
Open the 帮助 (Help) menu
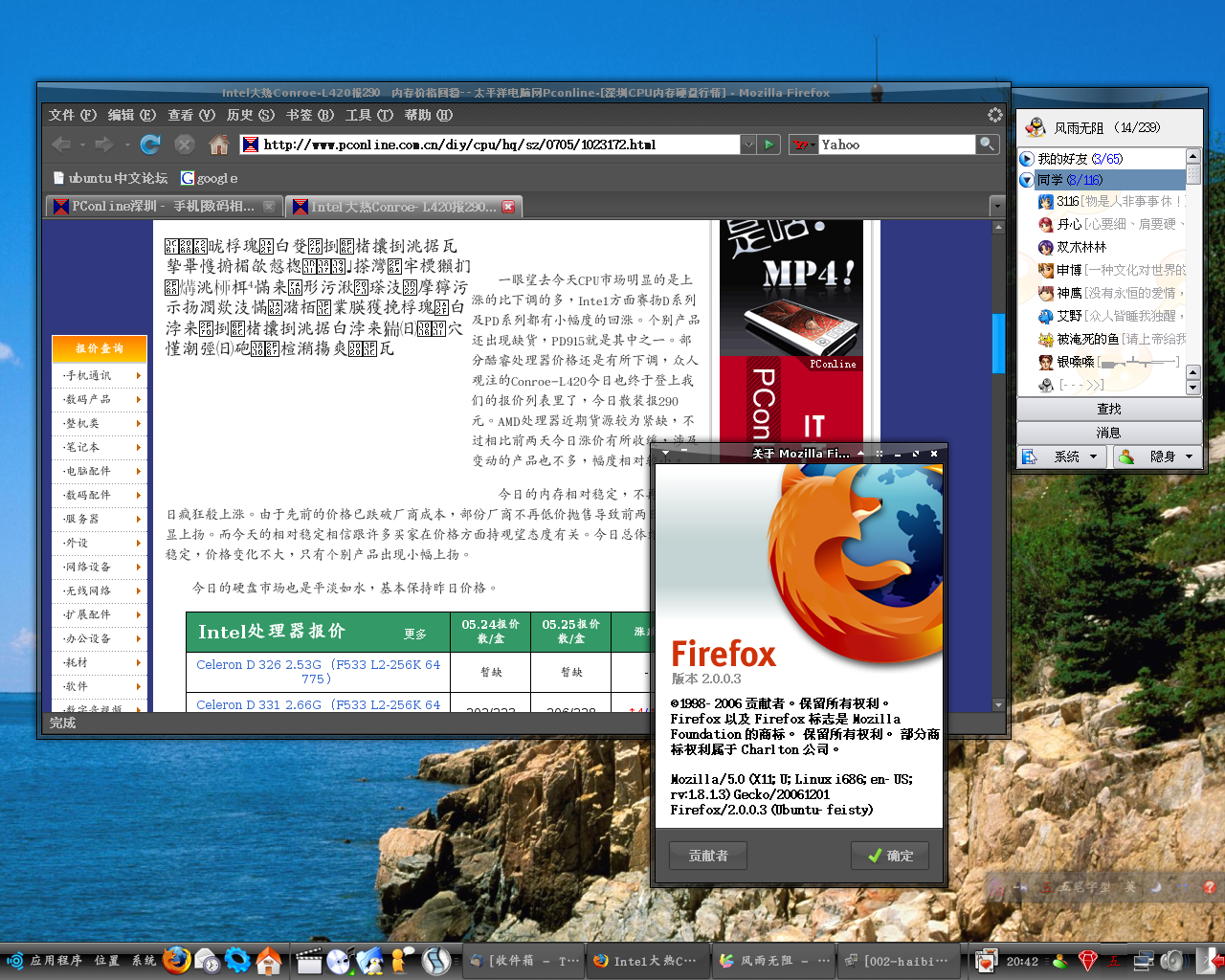coord(429,115)
